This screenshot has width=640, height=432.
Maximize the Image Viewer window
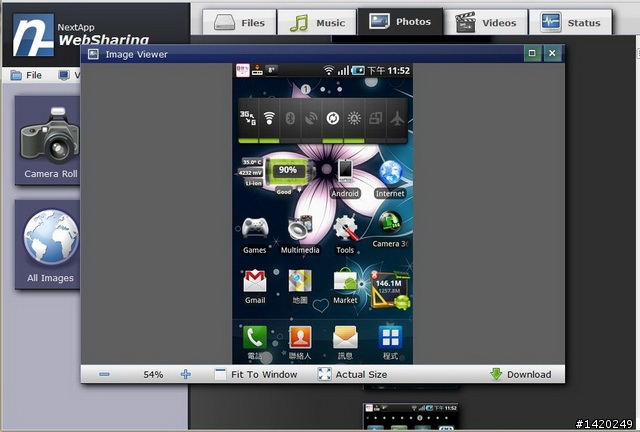[532, 53]
